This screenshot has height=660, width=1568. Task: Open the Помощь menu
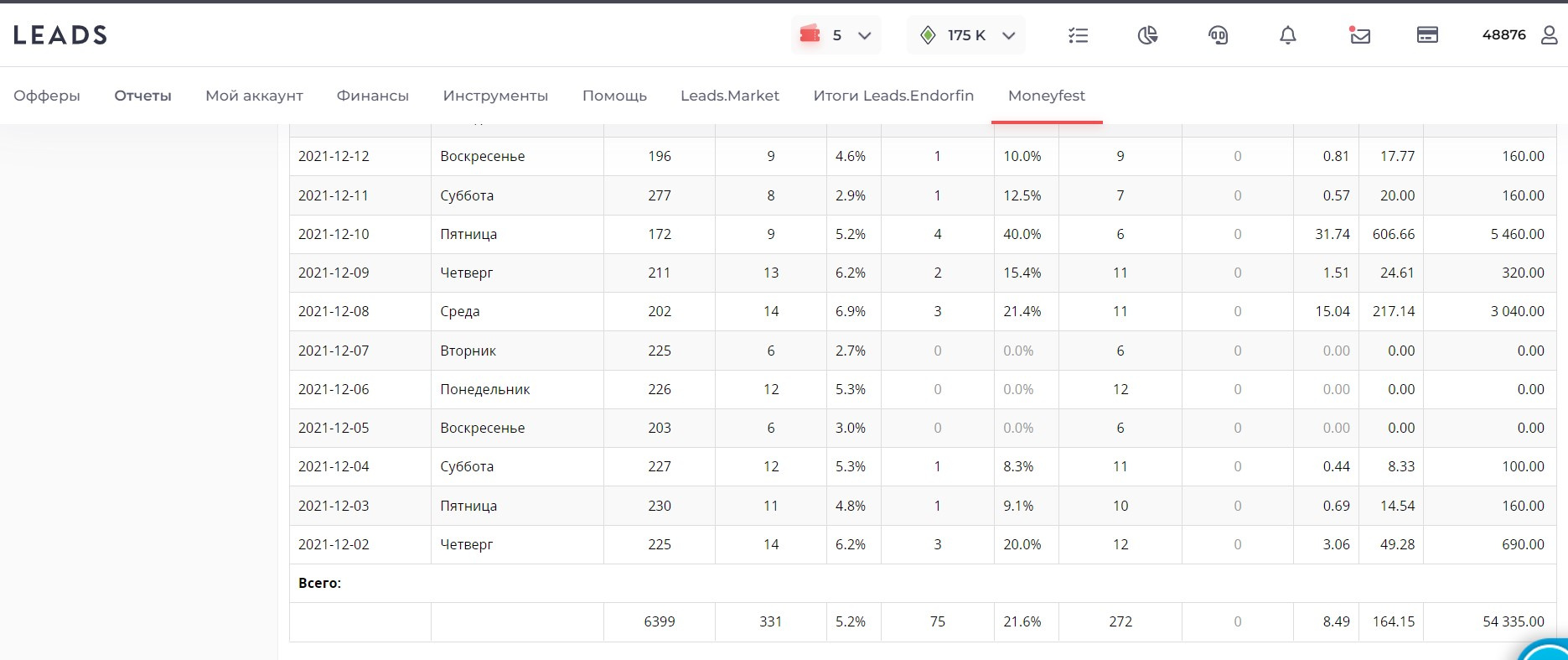click(x=615, y=96)
